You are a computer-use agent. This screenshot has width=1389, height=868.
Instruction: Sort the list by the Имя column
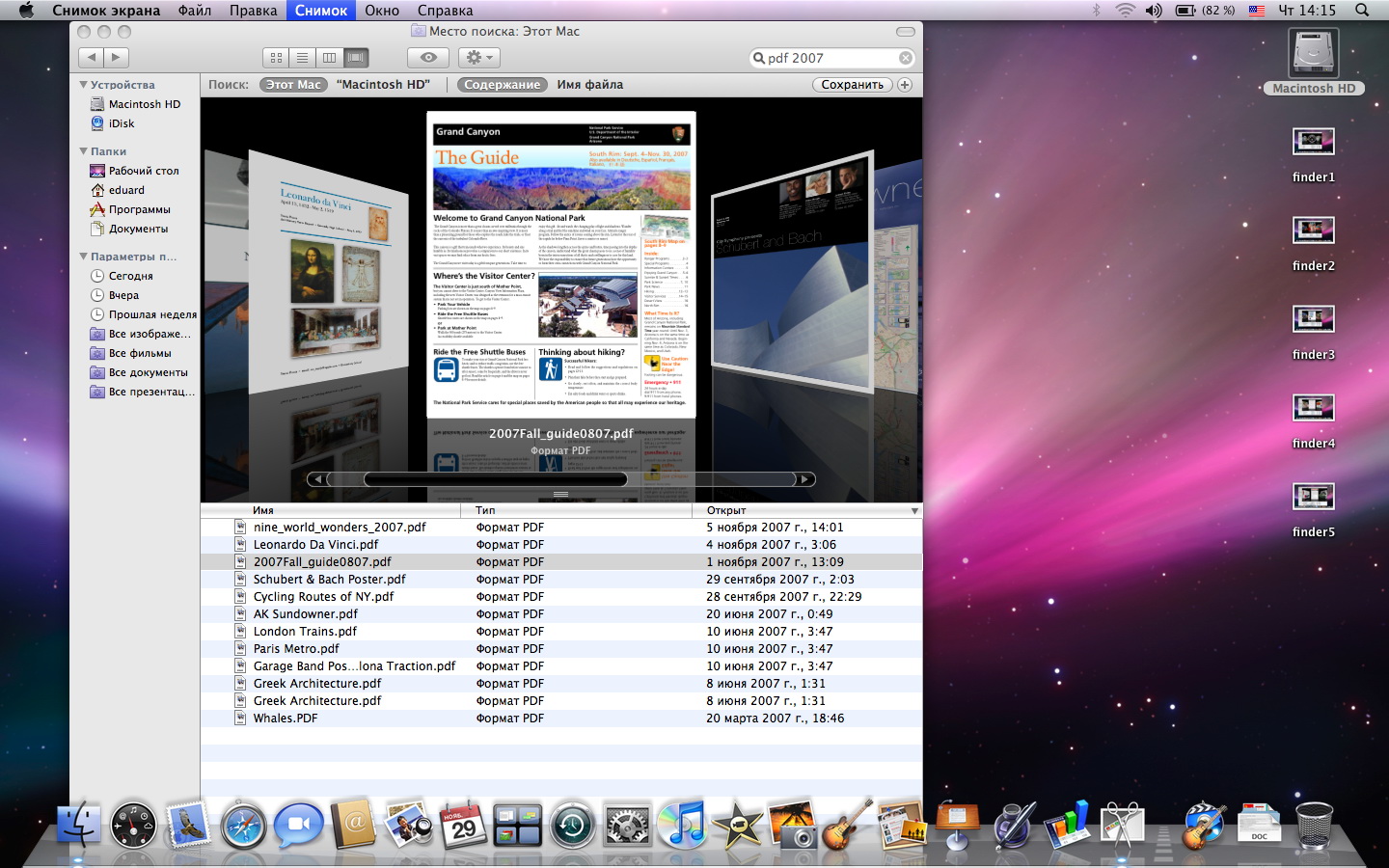tap(331, 510)
